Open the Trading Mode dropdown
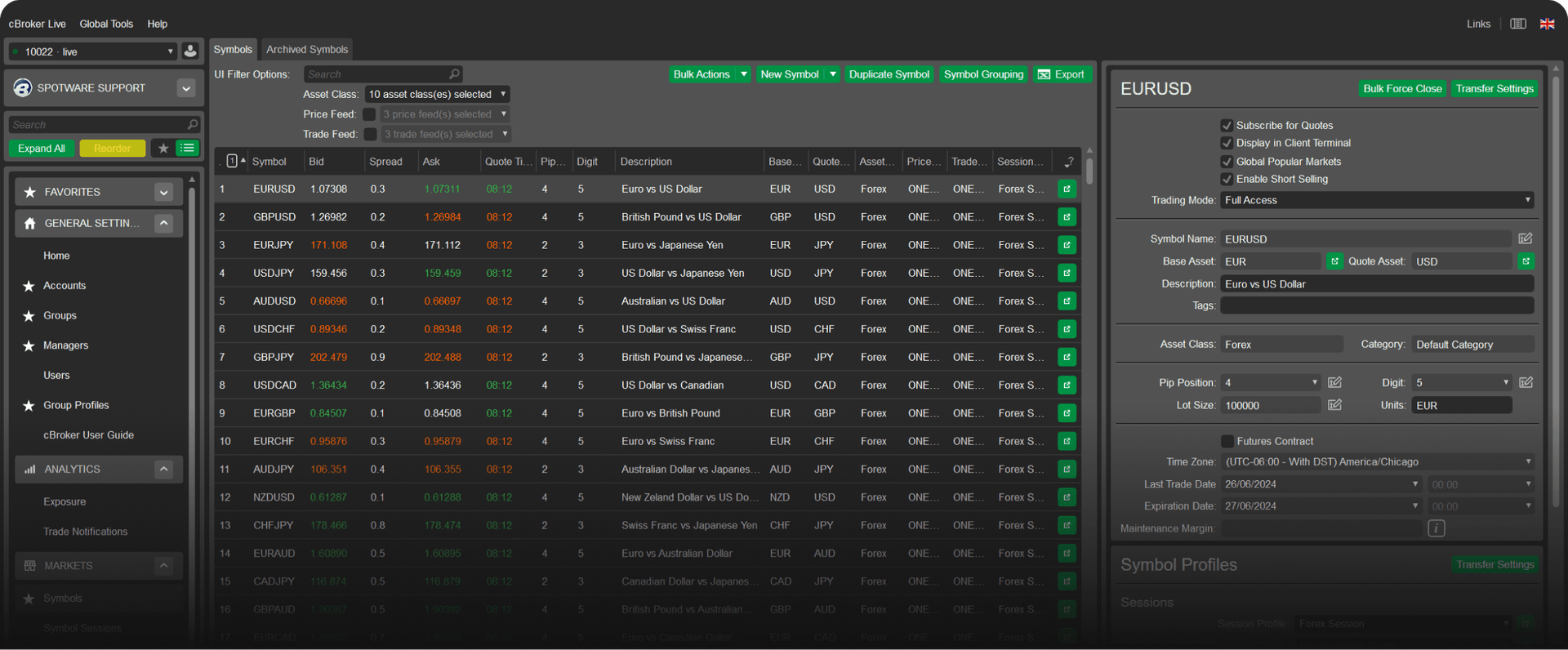Image resolution: width=1568 pixels, height=650 pixels. pyautogui.click(x=1377, y=200)
